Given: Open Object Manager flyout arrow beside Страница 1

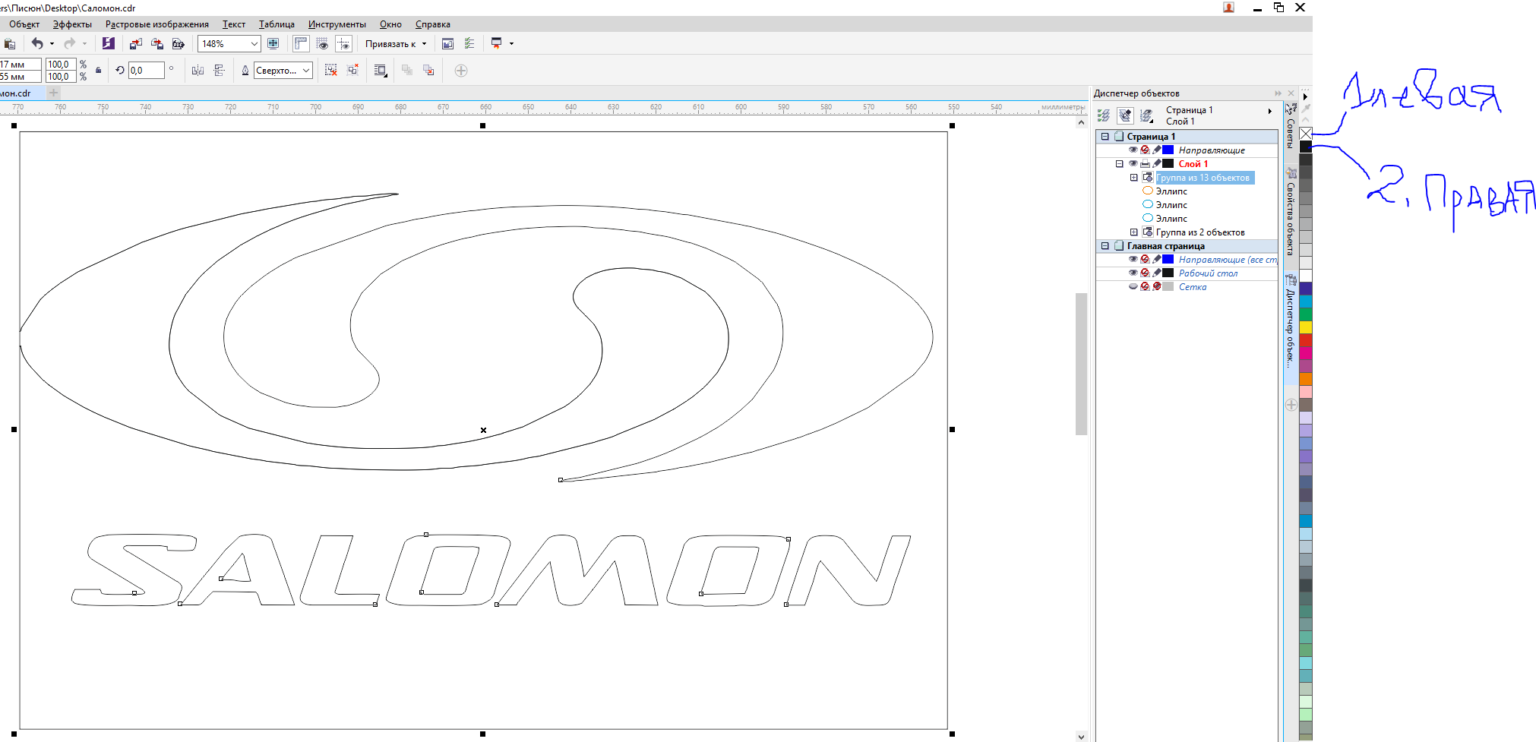Looking at the screenshot, I should tap(1271, 111).
